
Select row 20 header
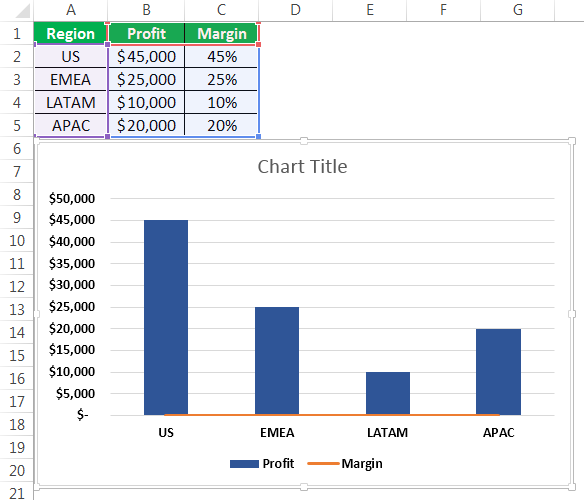17,471
